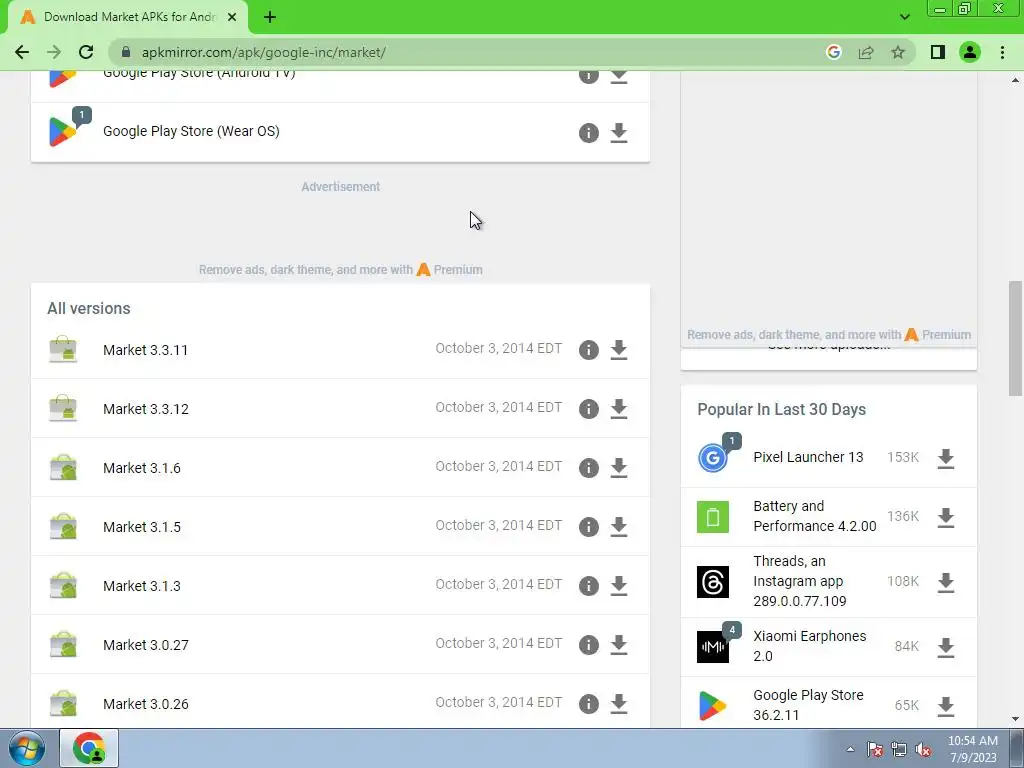The width and height of the screenshot is (1024, 768).
Task: Click the Xiaomi Earphones app icon
Action: 712,647
